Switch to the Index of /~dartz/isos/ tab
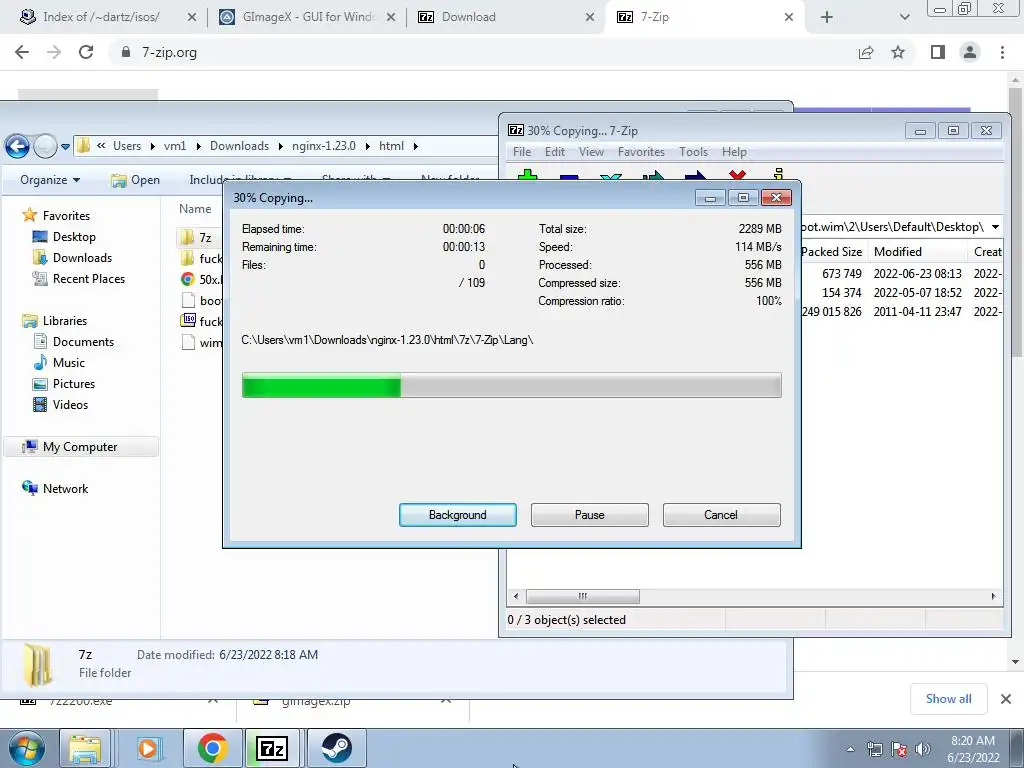 point(101,17)
